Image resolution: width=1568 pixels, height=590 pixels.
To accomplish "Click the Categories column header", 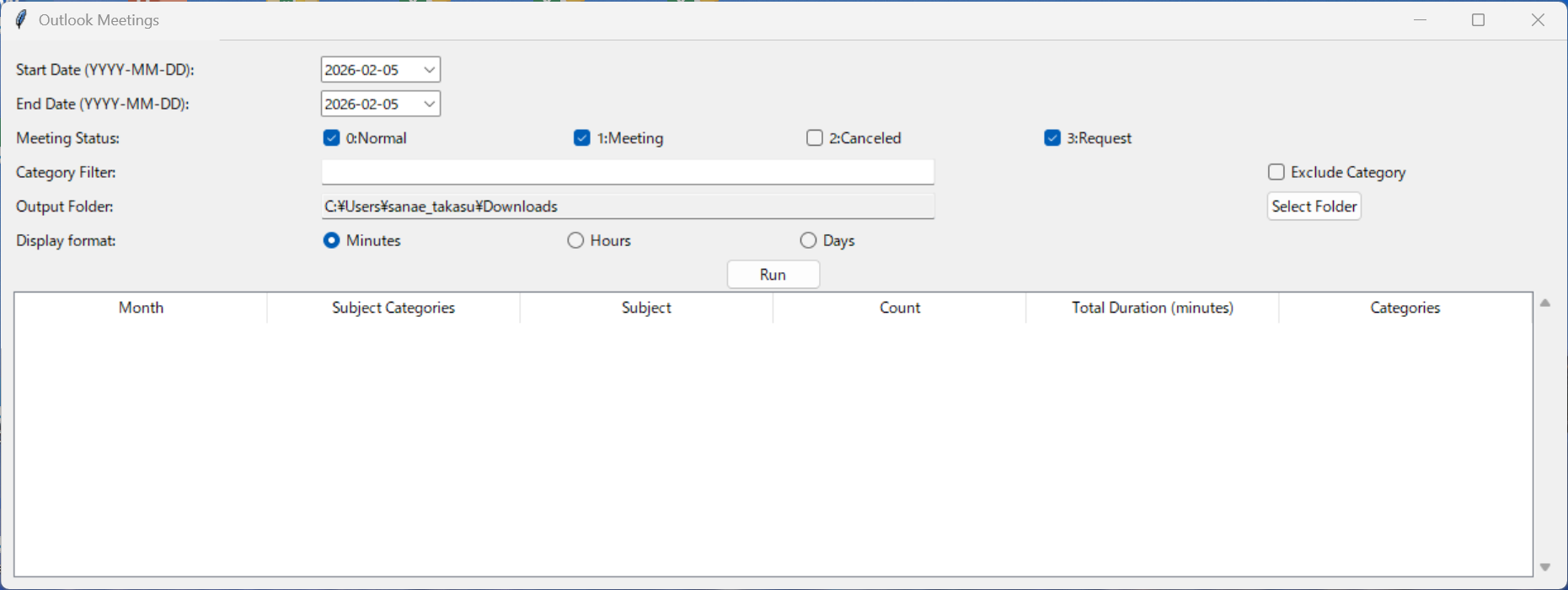I will pos(1405,308).
